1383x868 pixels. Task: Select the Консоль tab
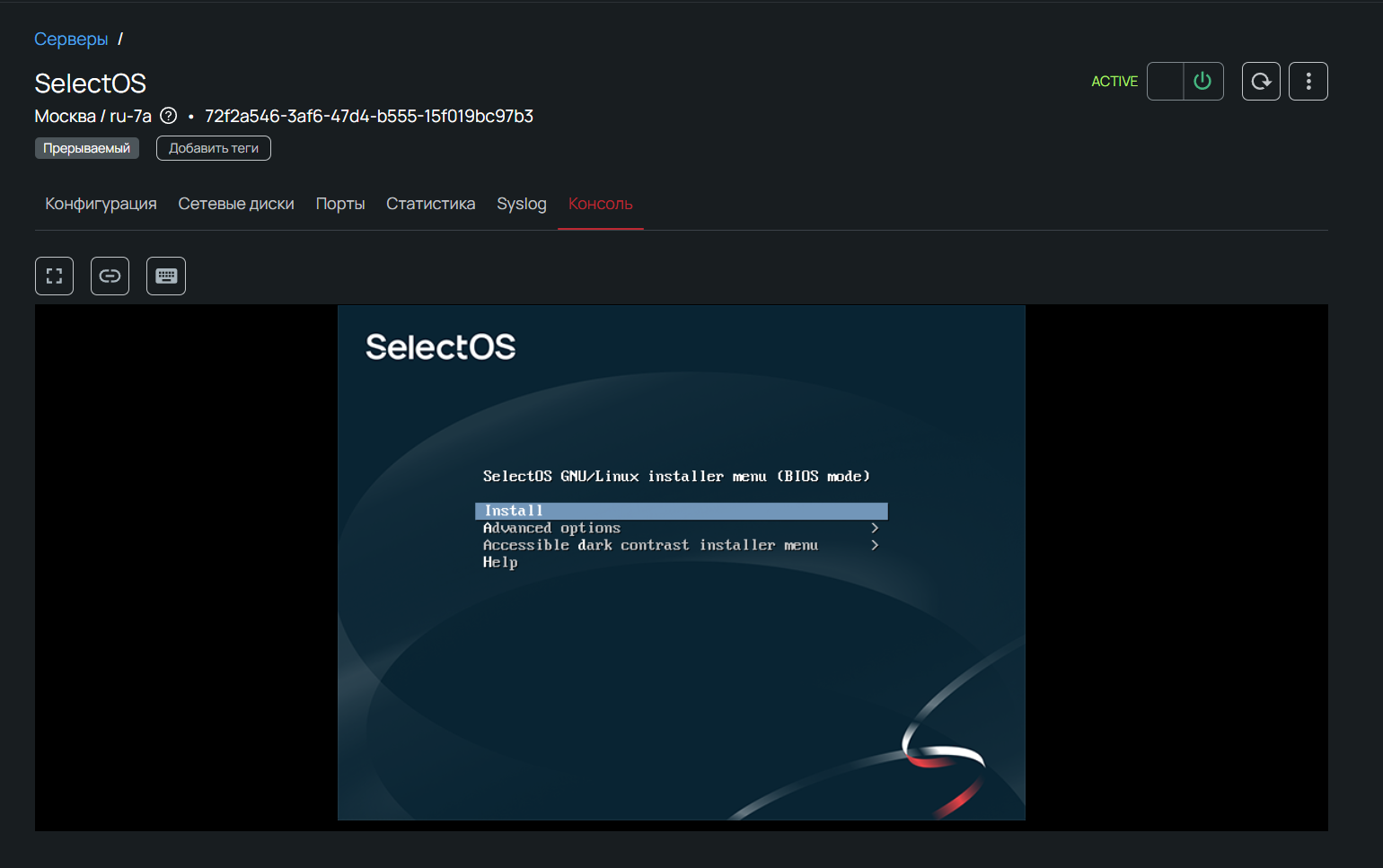[x=600, y=204]
